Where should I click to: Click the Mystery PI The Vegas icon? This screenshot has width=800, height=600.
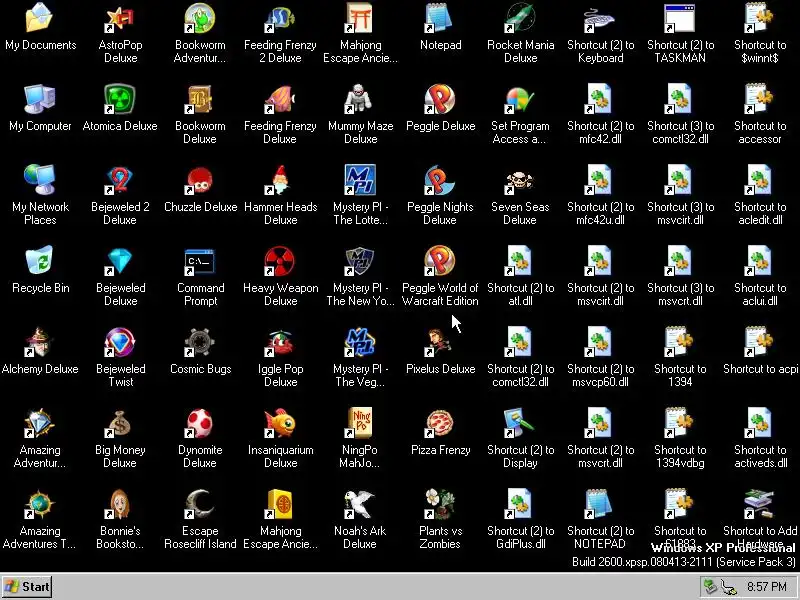click(x=360, y=342)
